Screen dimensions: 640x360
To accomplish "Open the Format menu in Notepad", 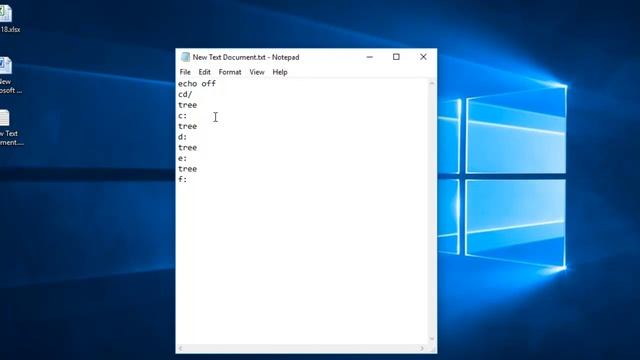I will coord(230,72).
